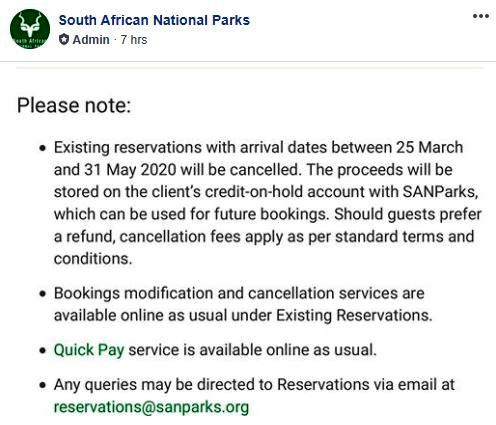Open the post via the 7 hrs timestamp

(x=134, y=40)
